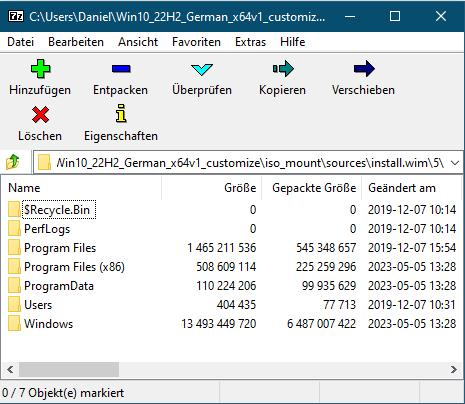
Task: Click date 2019-12-07 10:31
Action: (412, 305)
